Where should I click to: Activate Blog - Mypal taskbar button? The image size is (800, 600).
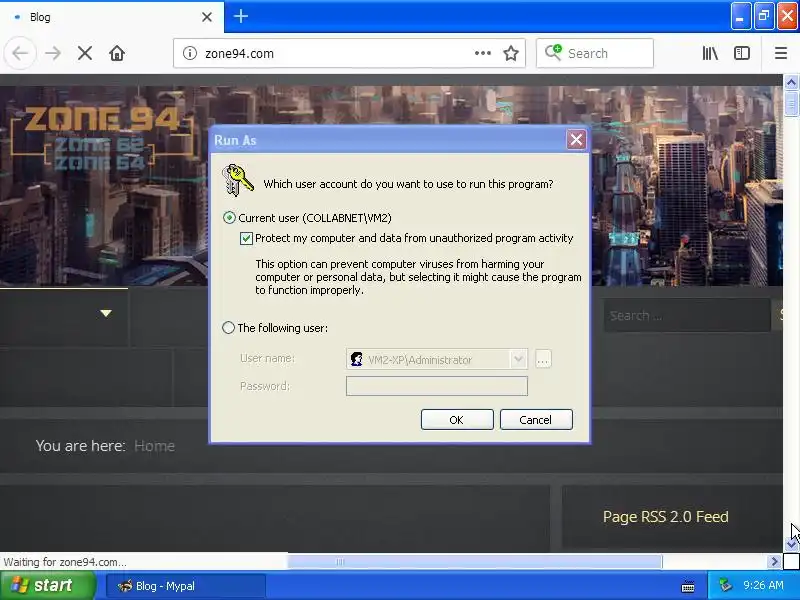pos(186,586)
